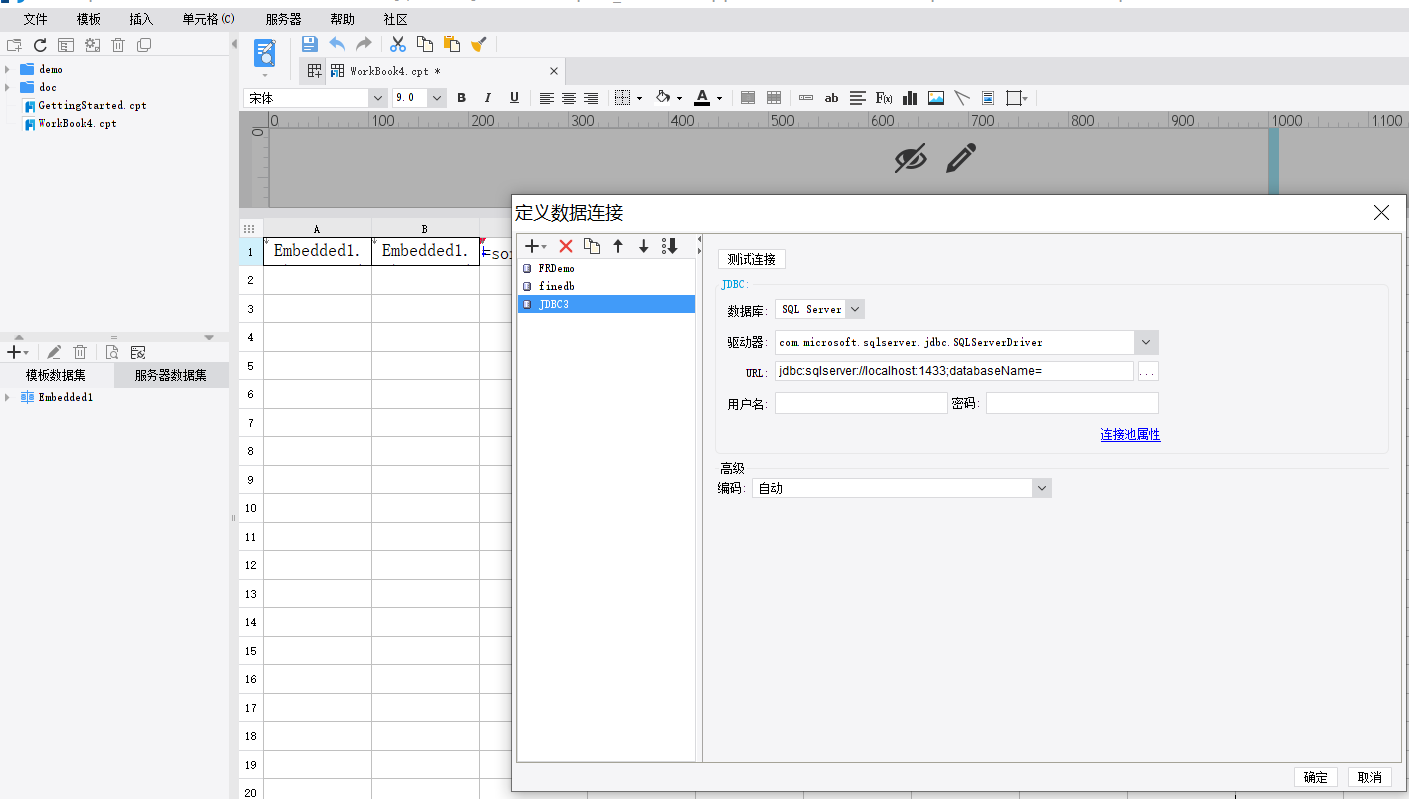Click the Cut scissors icon
Image resolution: width=1409 pixels, height=799 pixels.
coord(398,44)
